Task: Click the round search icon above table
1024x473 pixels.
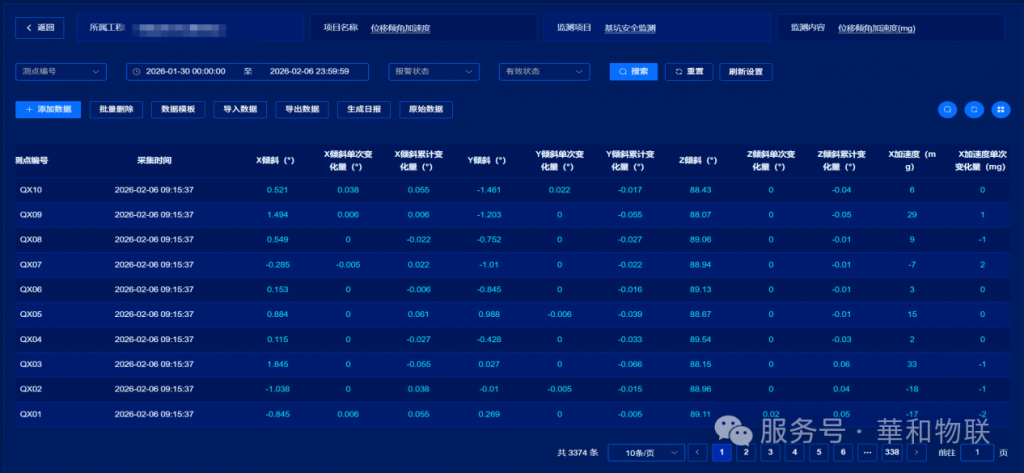Action: 948,110
